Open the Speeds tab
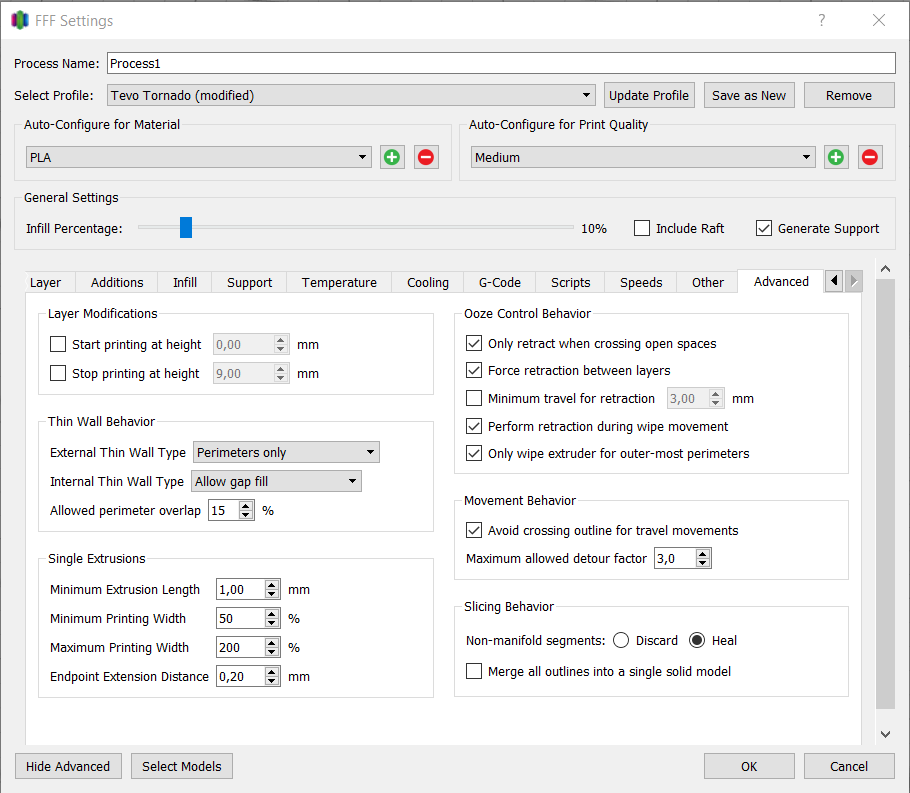The image size is (910, 793). pos(641,283)
